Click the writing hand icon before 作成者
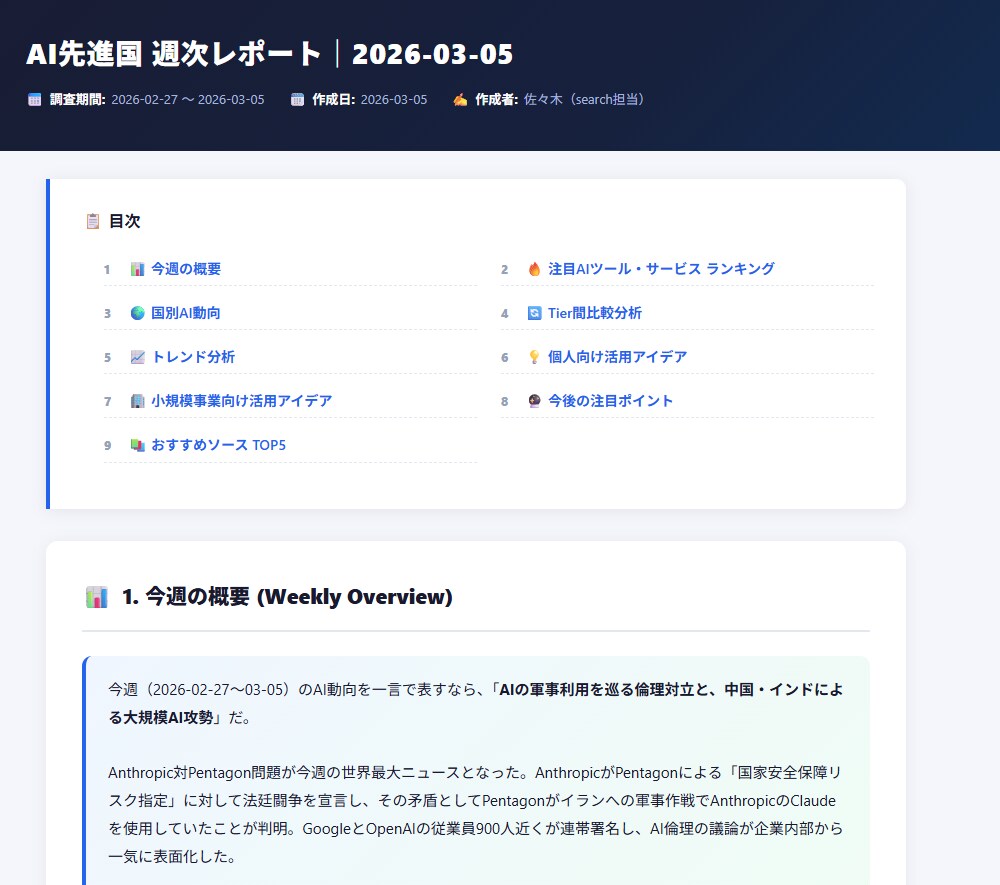The image size is (1000, 885). [460, 99]
